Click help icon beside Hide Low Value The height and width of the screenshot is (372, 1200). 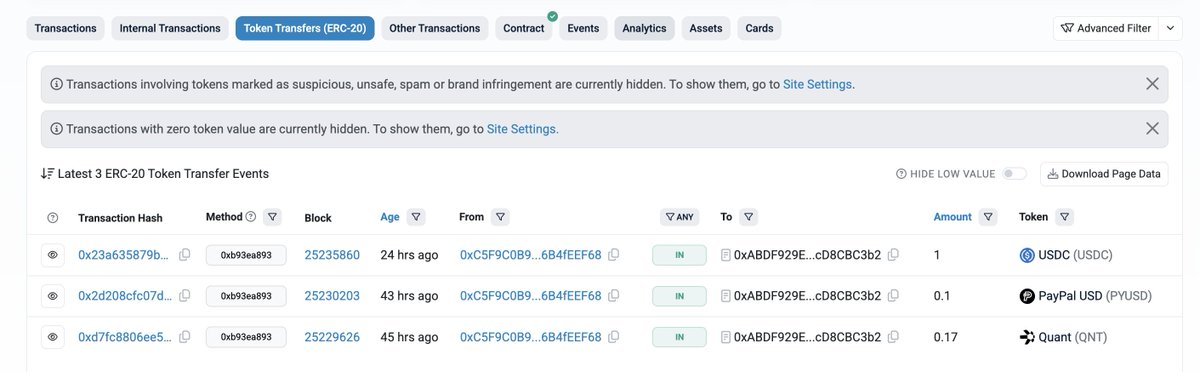click(901, 174)
